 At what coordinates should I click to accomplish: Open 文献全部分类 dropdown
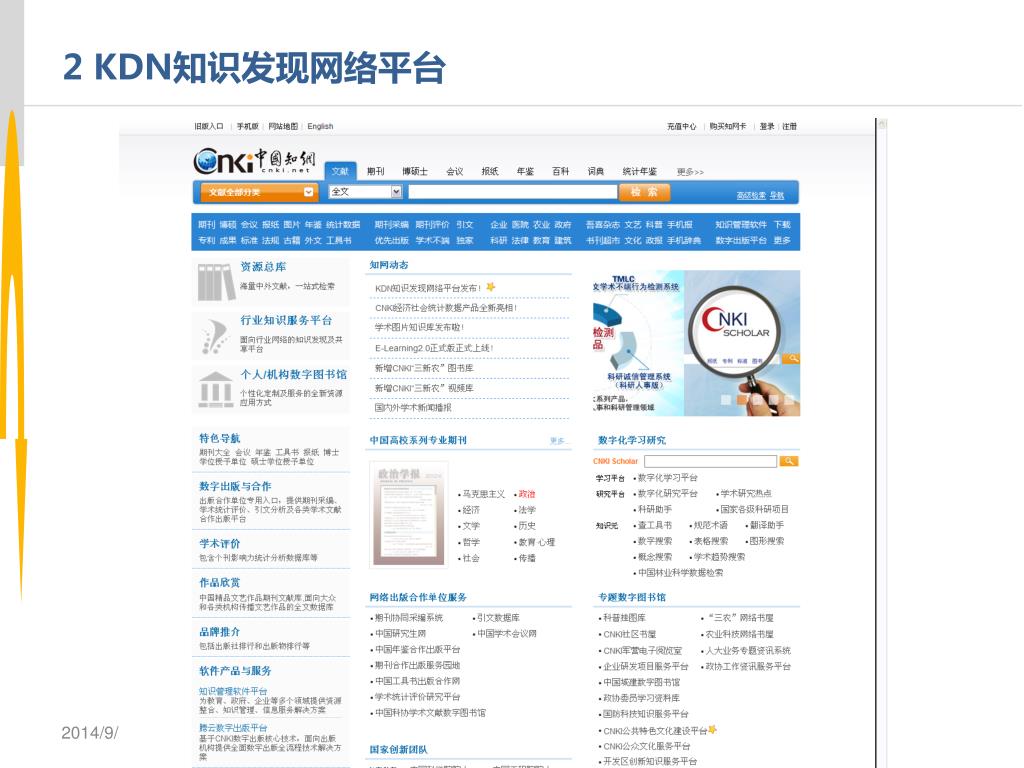[x=259, y=192]
